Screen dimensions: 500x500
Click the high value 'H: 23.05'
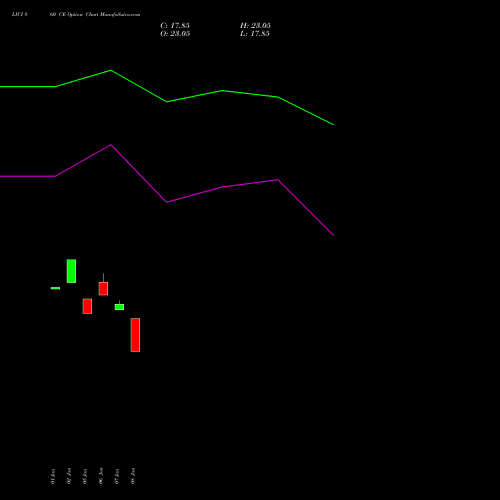pos(255,26)
